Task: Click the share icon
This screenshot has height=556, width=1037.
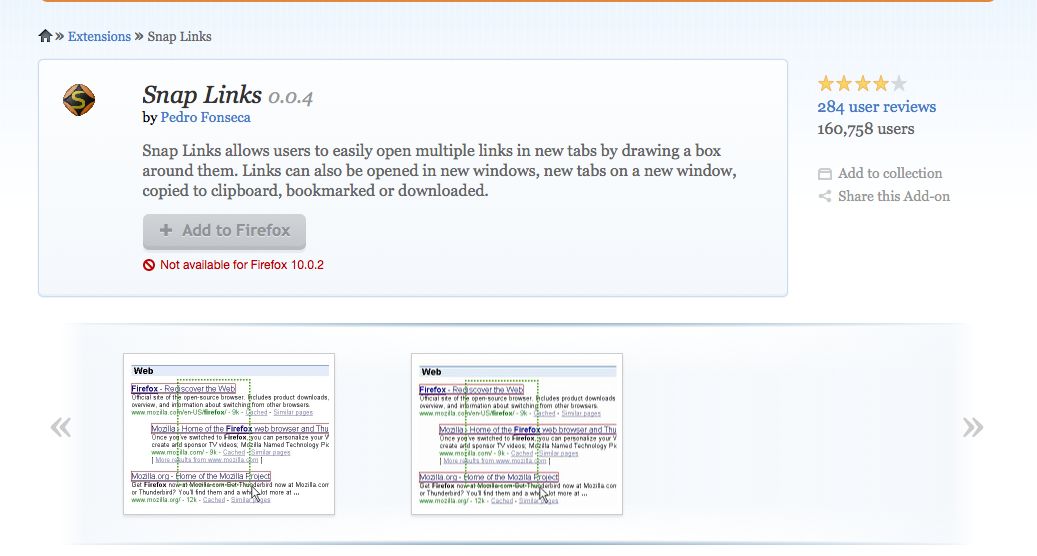Action: pyautogui.click(x=825, y=196)
